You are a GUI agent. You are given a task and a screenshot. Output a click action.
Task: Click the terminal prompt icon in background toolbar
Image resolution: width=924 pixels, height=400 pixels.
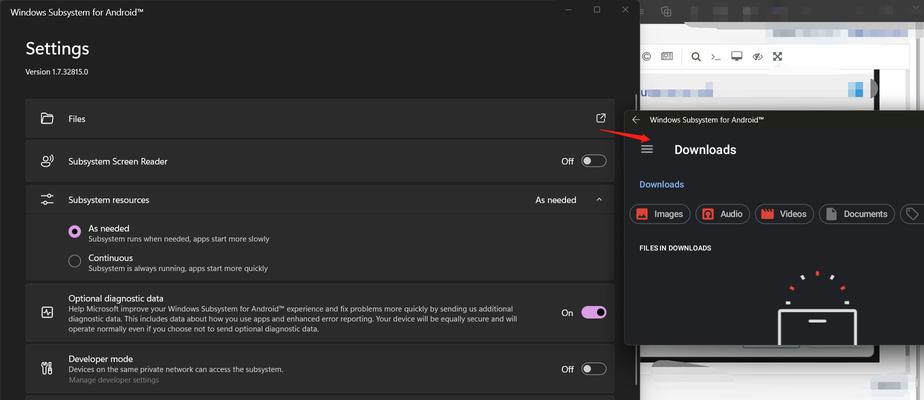715,57
